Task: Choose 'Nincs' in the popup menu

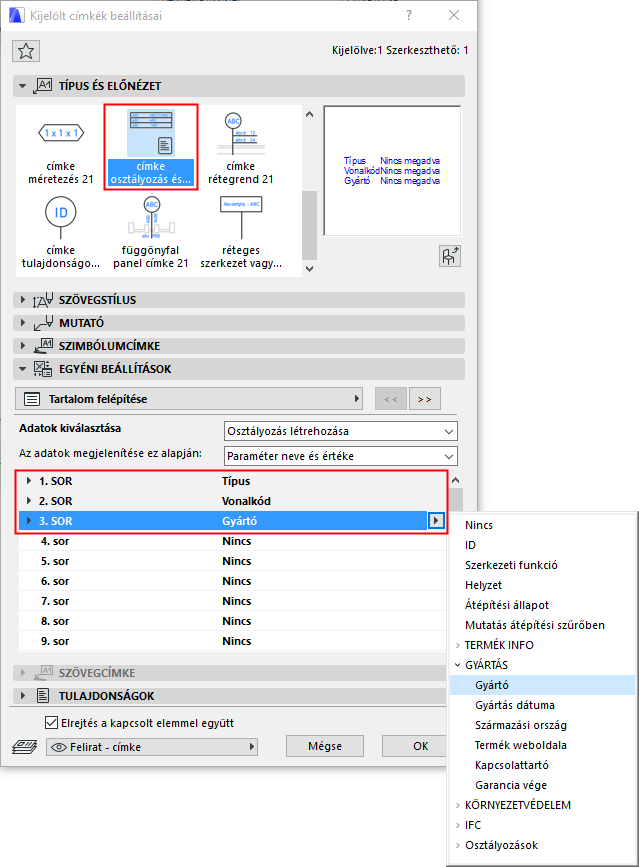Action: coord(542,525)
